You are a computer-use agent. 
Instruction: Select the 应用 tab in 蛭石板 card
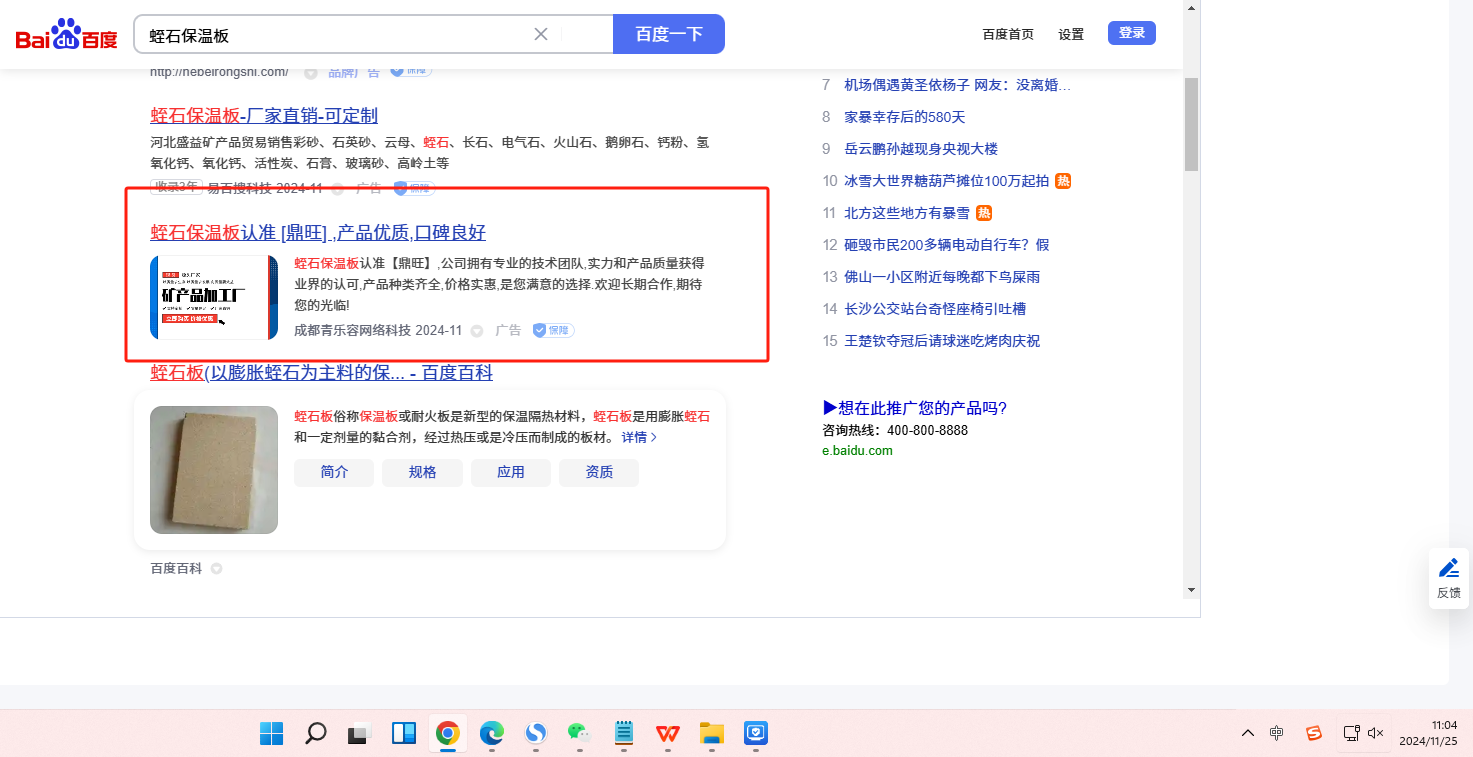click(510, 472)
